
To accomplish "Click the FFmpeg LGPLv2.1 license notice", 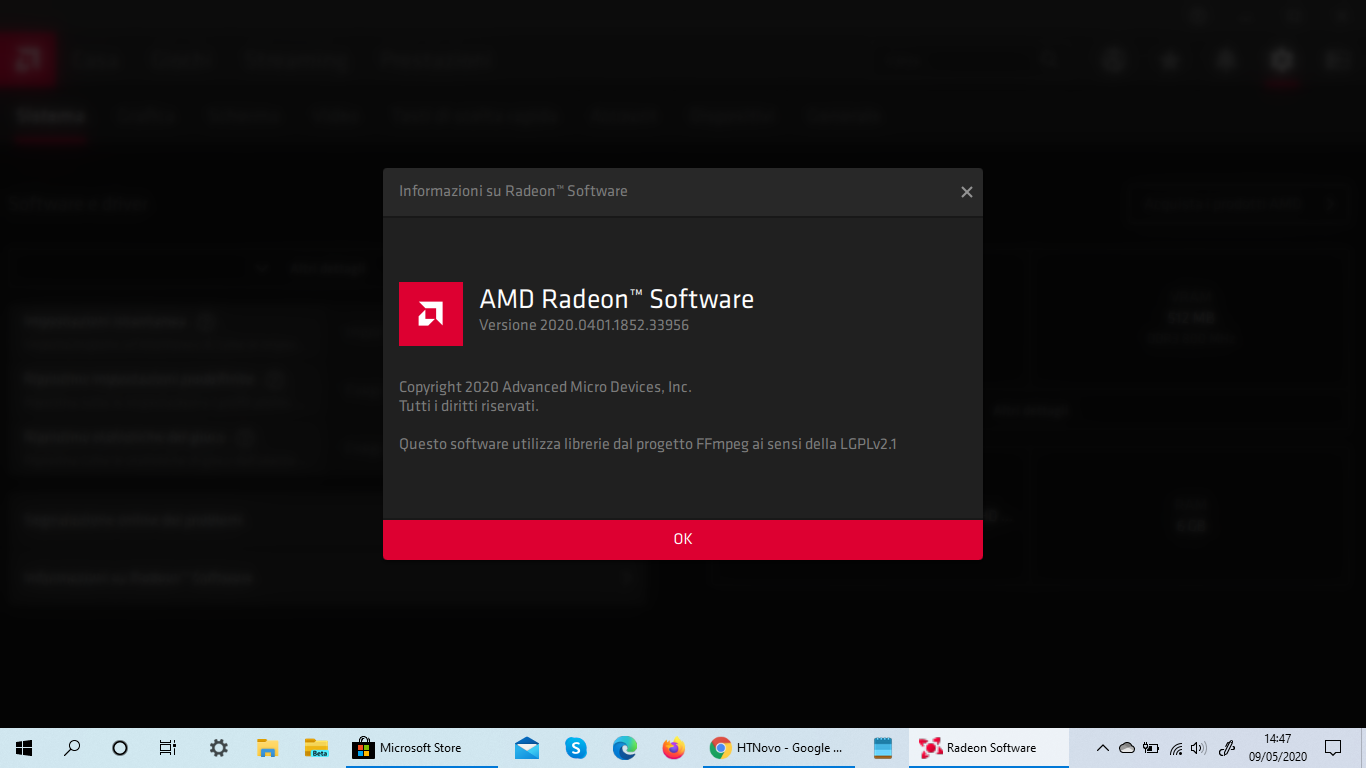I will (648, 444).
